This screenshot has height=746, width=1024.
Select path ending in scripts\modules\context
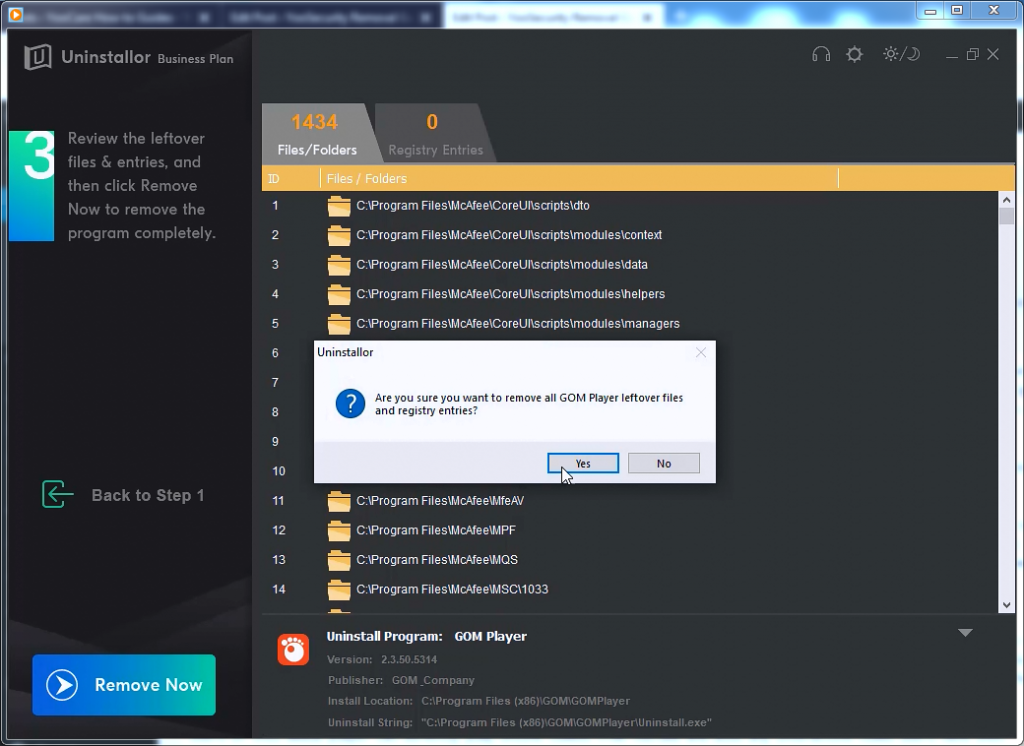pos(509,235)
